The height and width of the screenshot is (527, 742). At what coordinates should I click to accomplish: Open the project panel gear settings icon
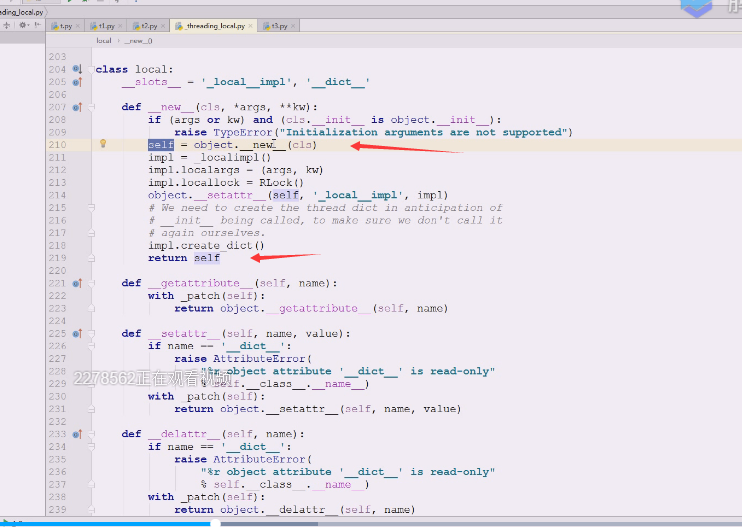pyautogui.click(x=23, y=25)
